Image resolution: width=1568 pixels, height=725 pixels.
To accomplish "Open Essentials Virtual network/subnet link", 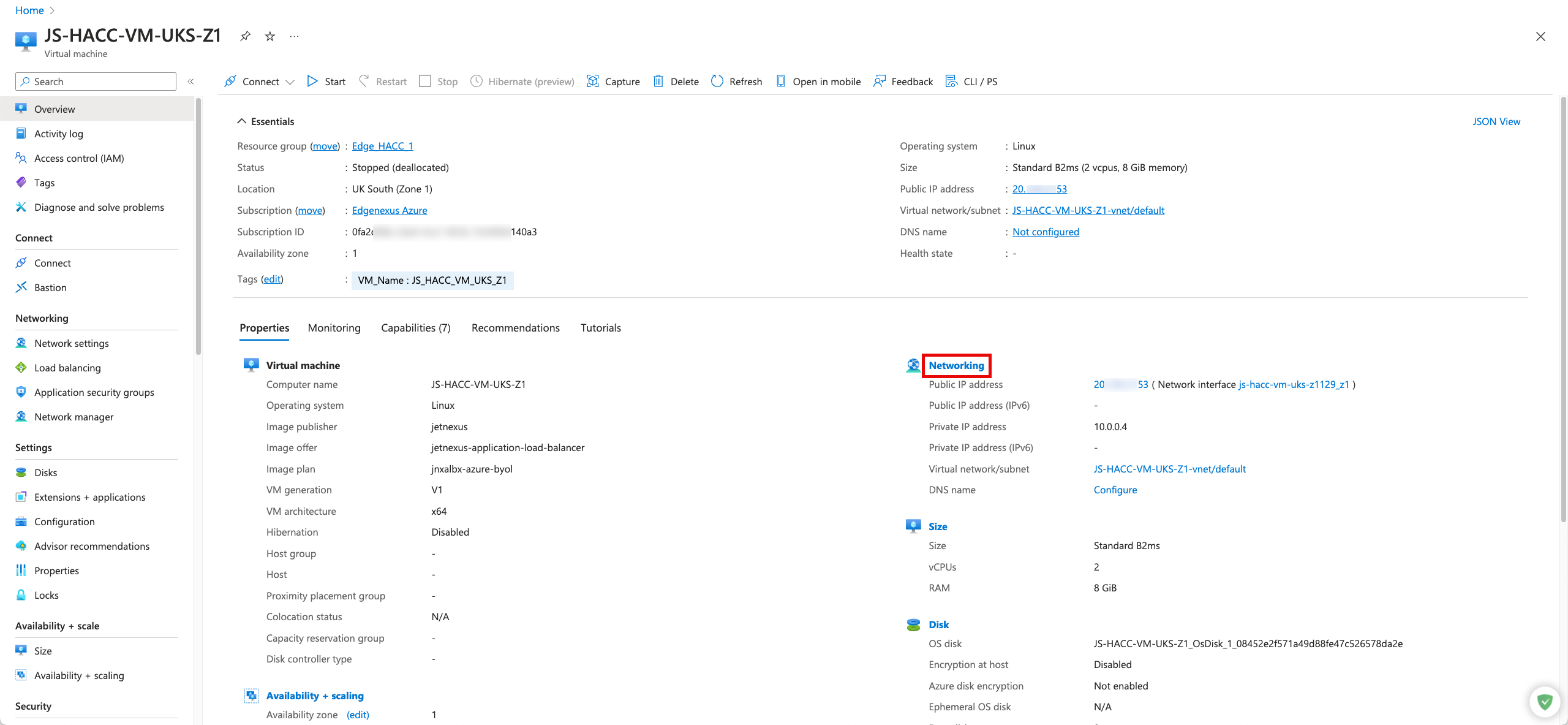I will [1088, 210].
